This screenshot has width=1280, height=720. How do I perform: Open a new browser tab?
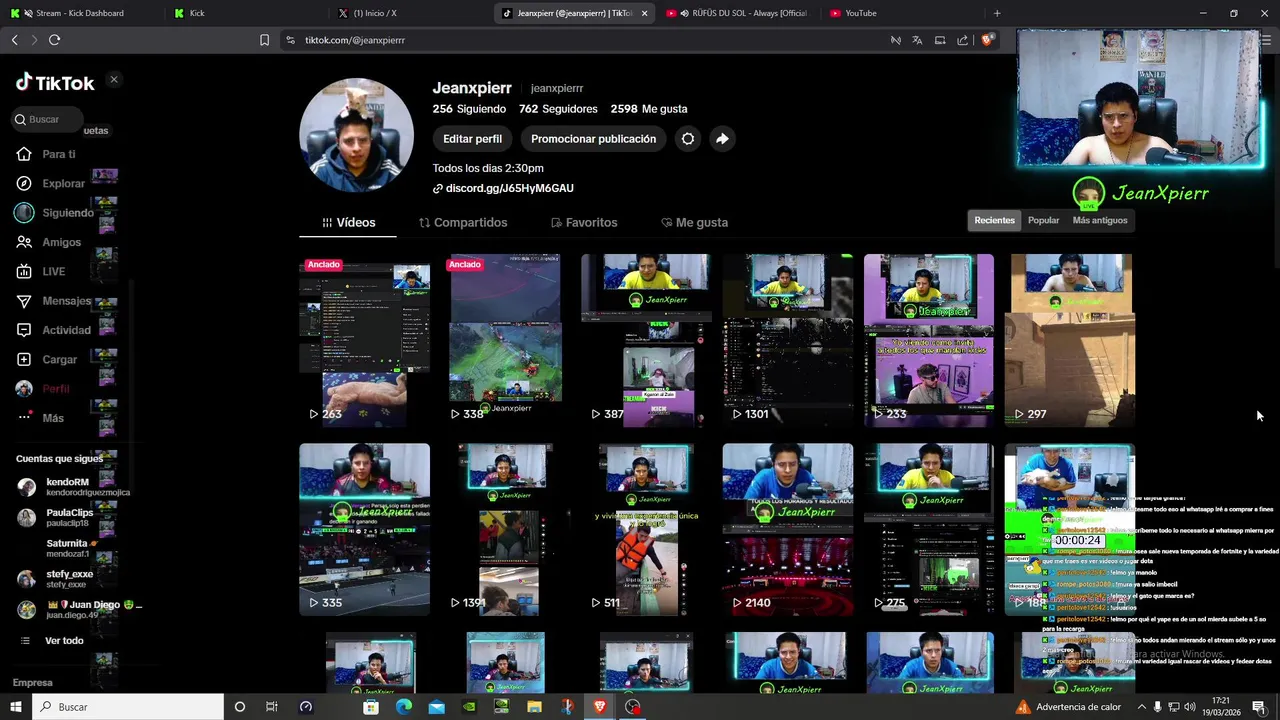(997, 13)
